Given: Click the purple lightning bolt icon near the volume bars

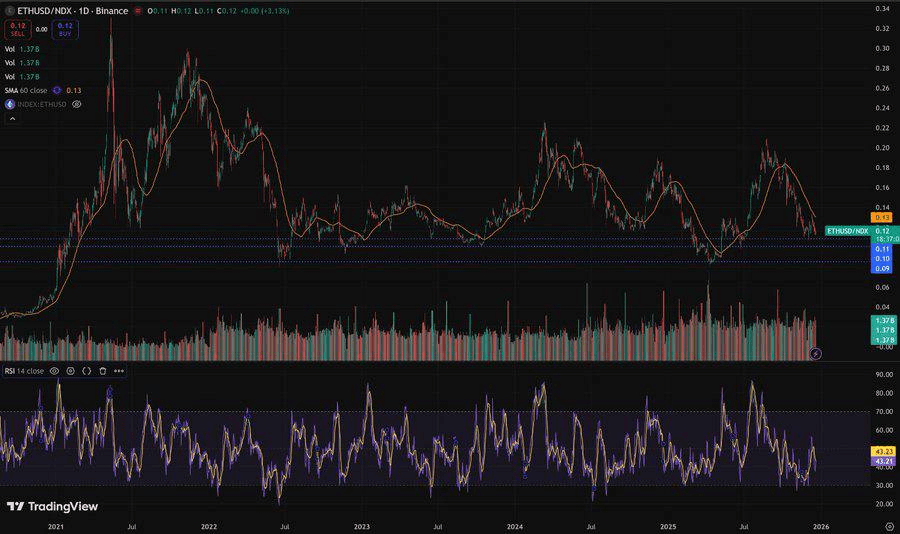Looking at the screenshot, I should 815,354.
